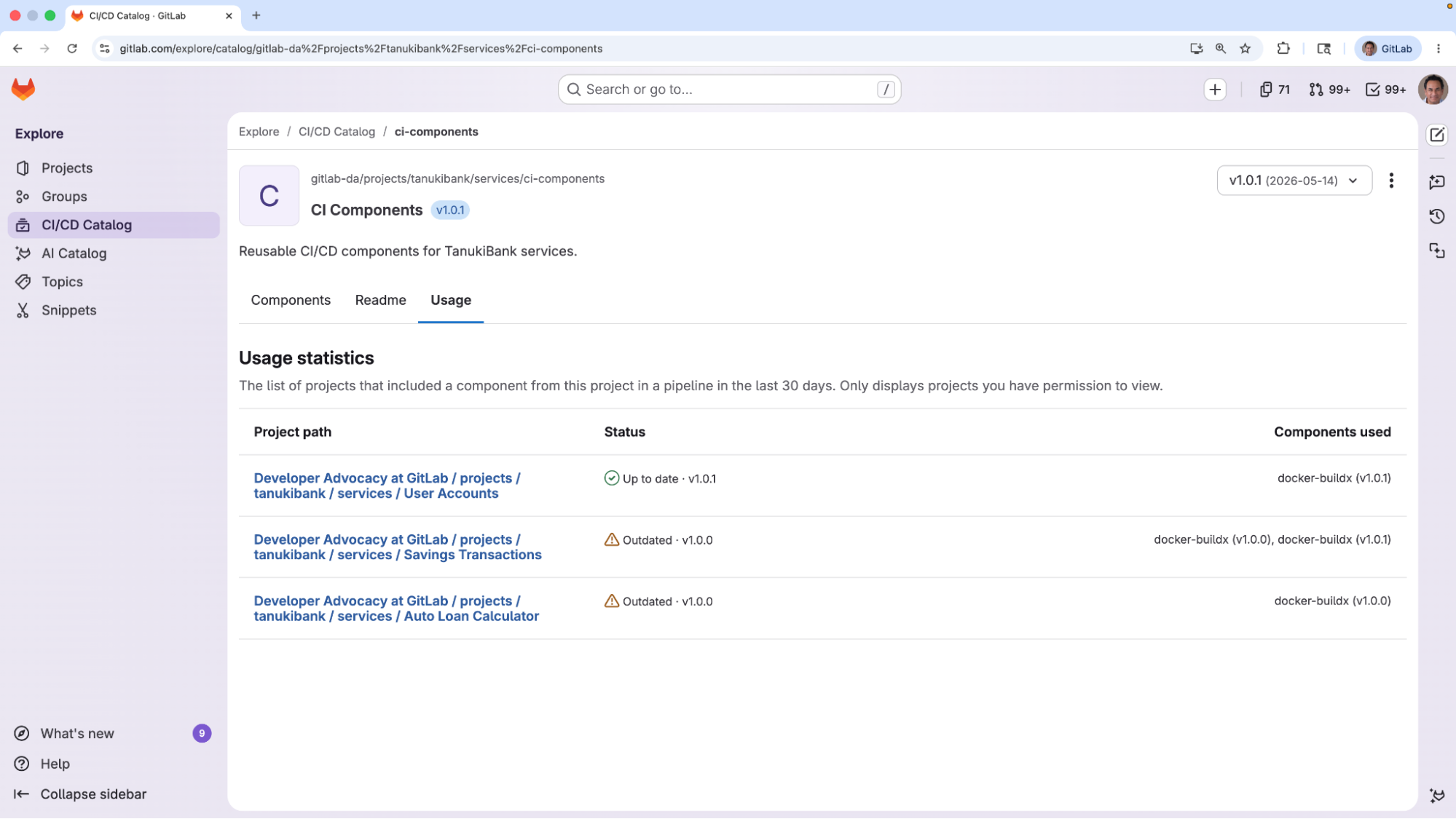Close the CI/CD Catalog browser tab
The image size is (1456, 819).
(x=229, y=15)
